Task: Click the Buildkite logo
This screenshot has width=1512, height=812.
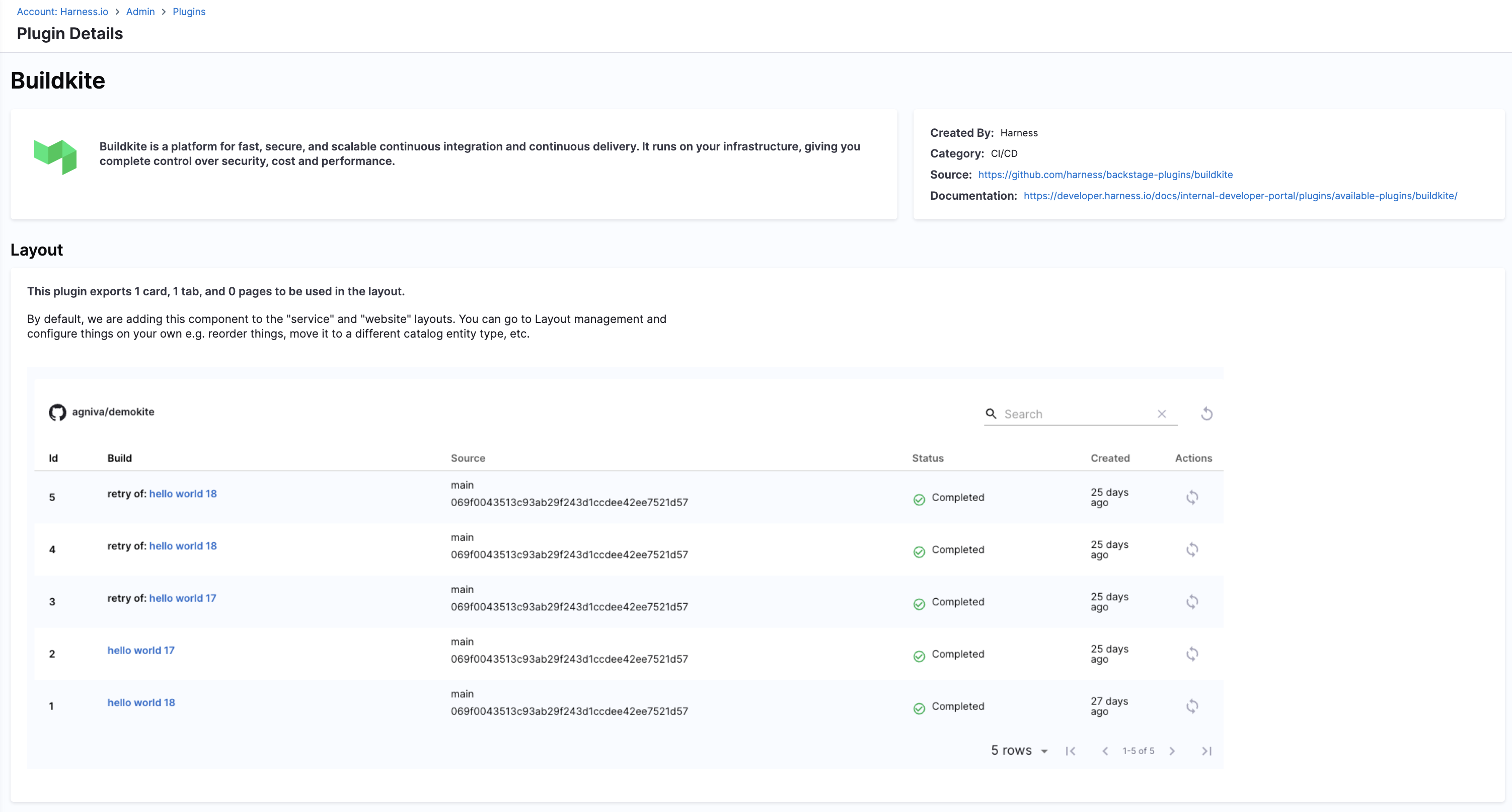Action: click(56, 156)
